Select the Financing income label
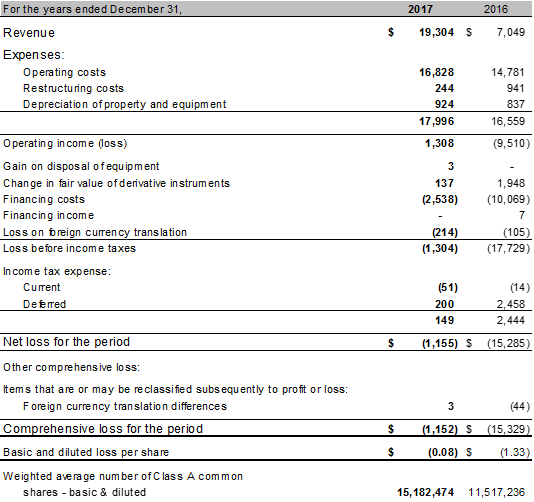The width and height of the screenshot is (534, 502). 49,215
